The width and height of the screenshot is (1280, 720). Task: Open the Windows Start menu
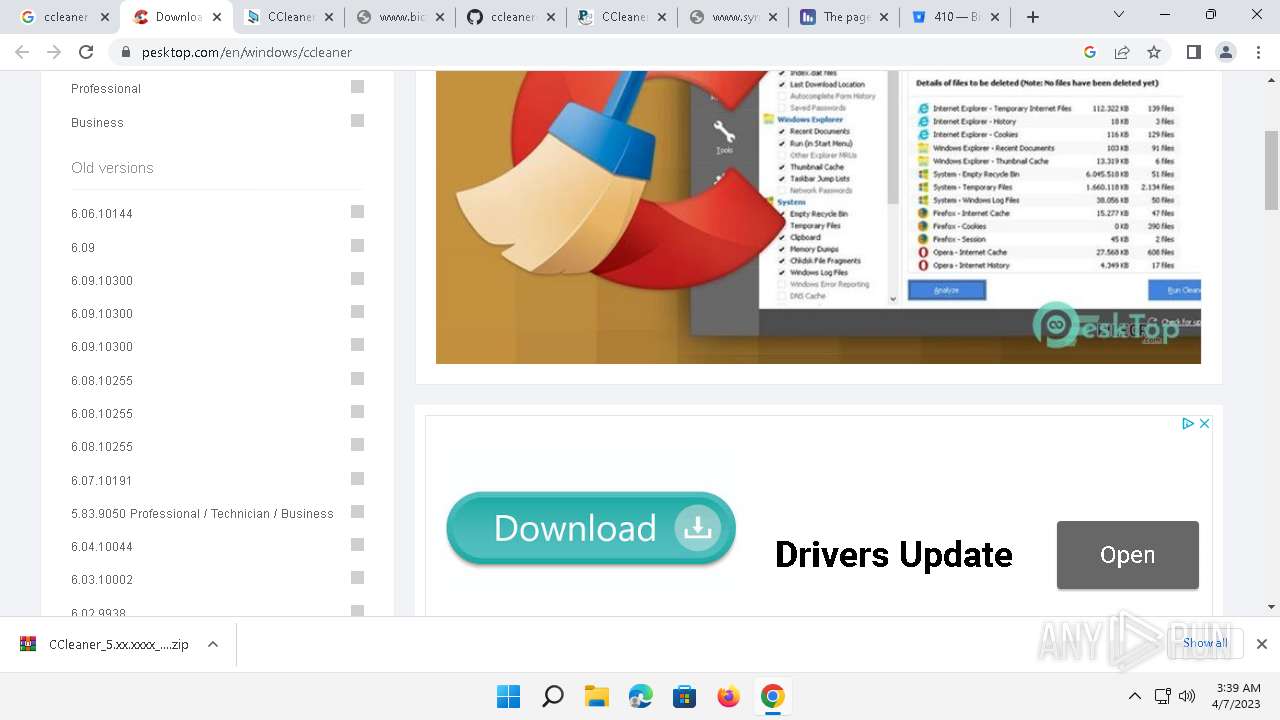click(508, 696)
